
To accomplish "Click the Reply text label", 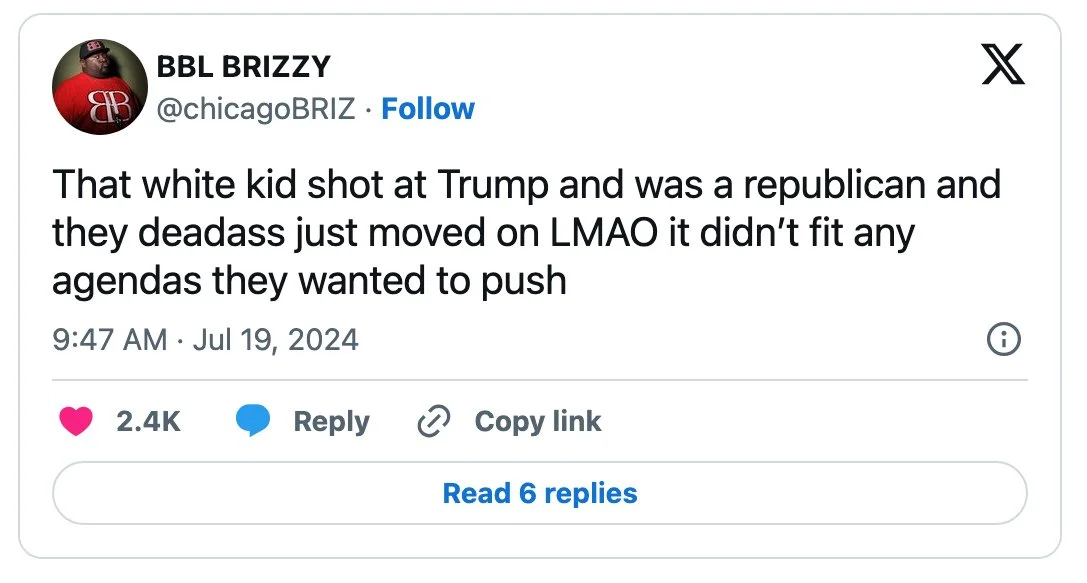I will [331, 422].
